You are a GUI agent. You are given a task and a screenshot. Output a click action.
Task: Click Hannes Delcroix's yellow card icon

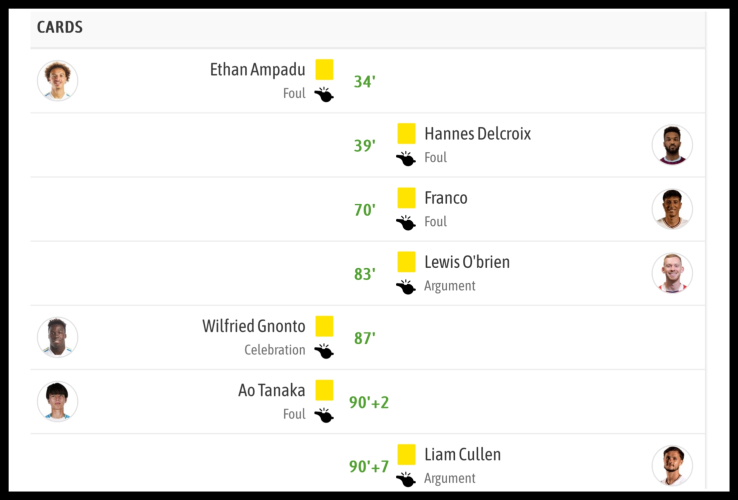[x=406, y=133]
